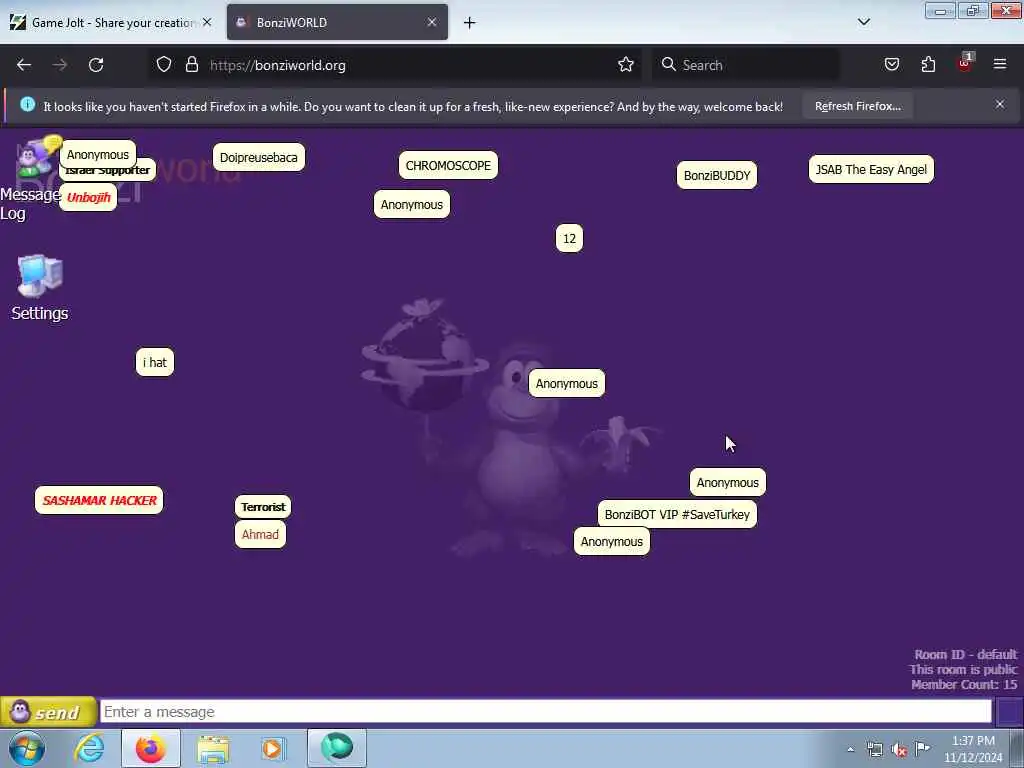Click the notification info icon
This screenshot has height=768, width=1024.
[27, 104]
